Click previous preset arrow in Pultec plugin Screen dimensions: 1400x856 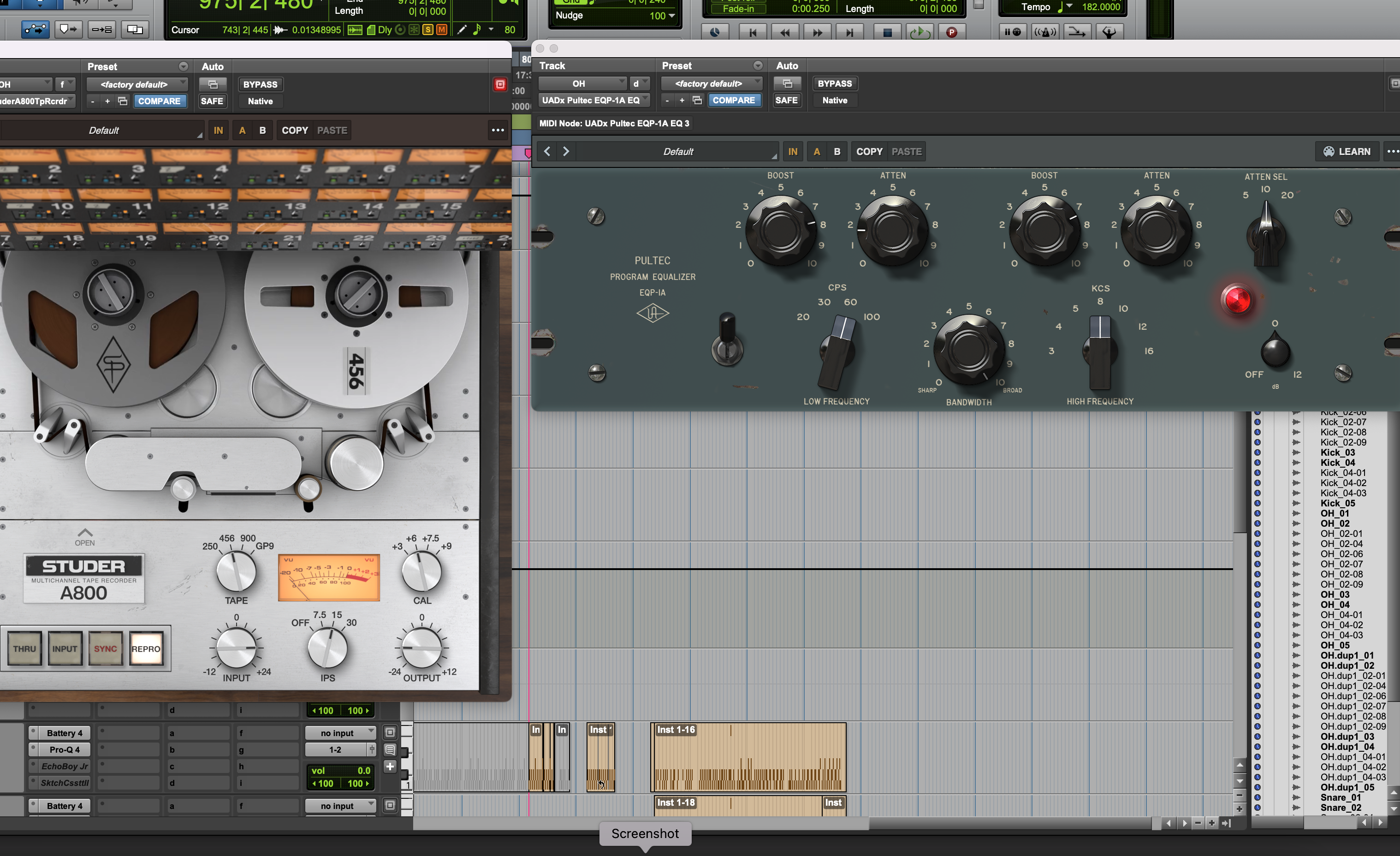tap(547, 151)
